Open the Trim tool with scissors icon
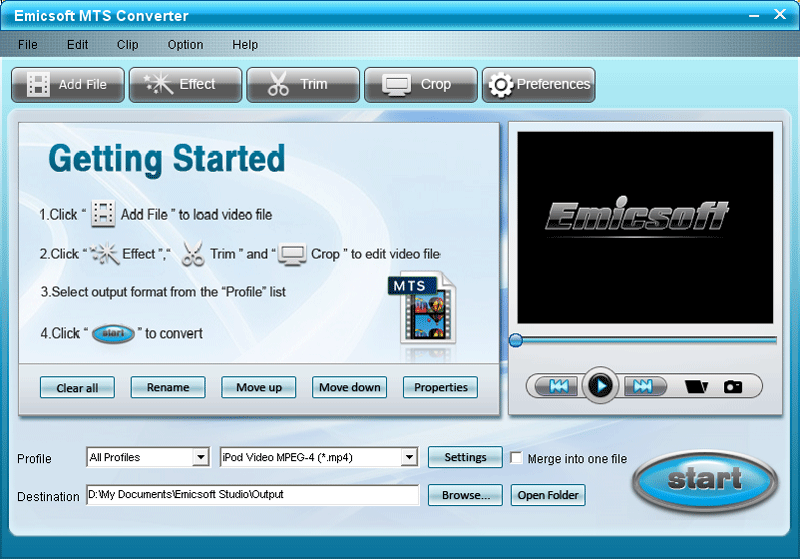 (x=304, y=85)
